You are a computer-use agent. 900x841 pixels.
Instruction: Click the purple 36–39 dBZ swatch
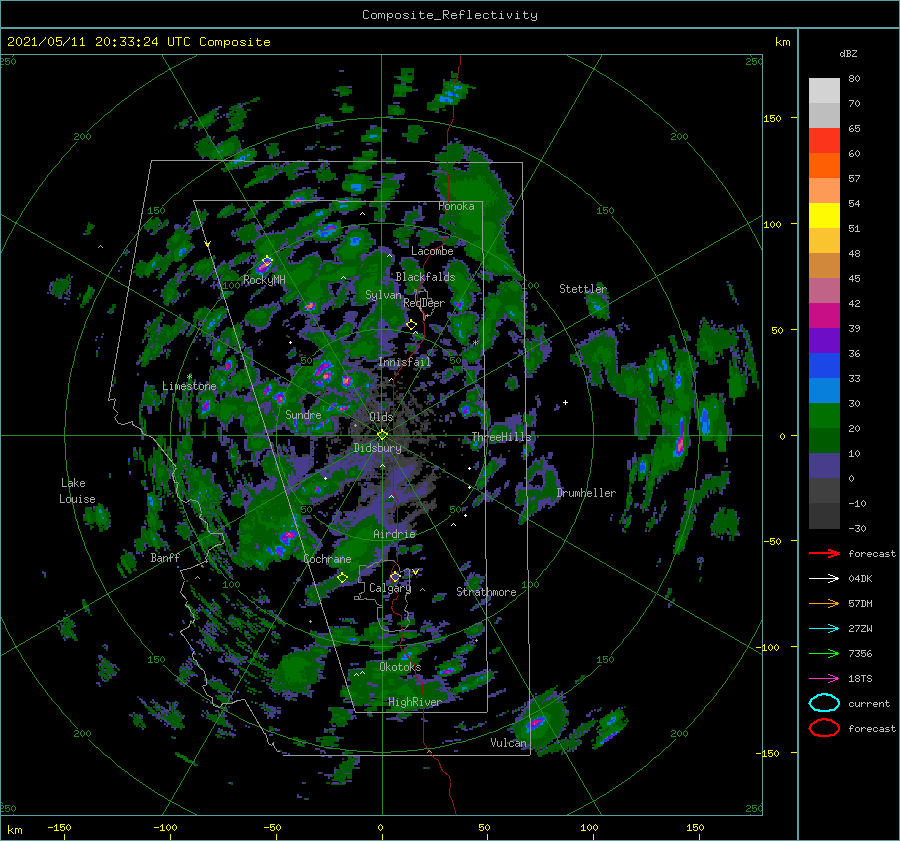coord(824,341)
